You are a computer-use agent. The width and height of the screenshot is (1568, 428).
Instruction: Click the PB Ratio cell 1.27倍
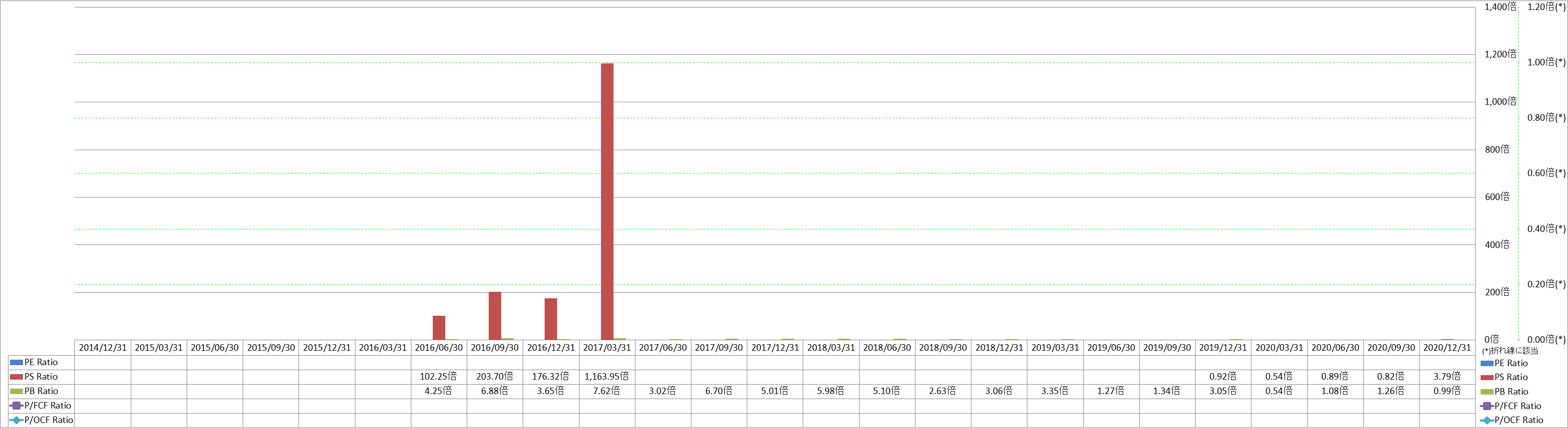tap(1111, 391)
